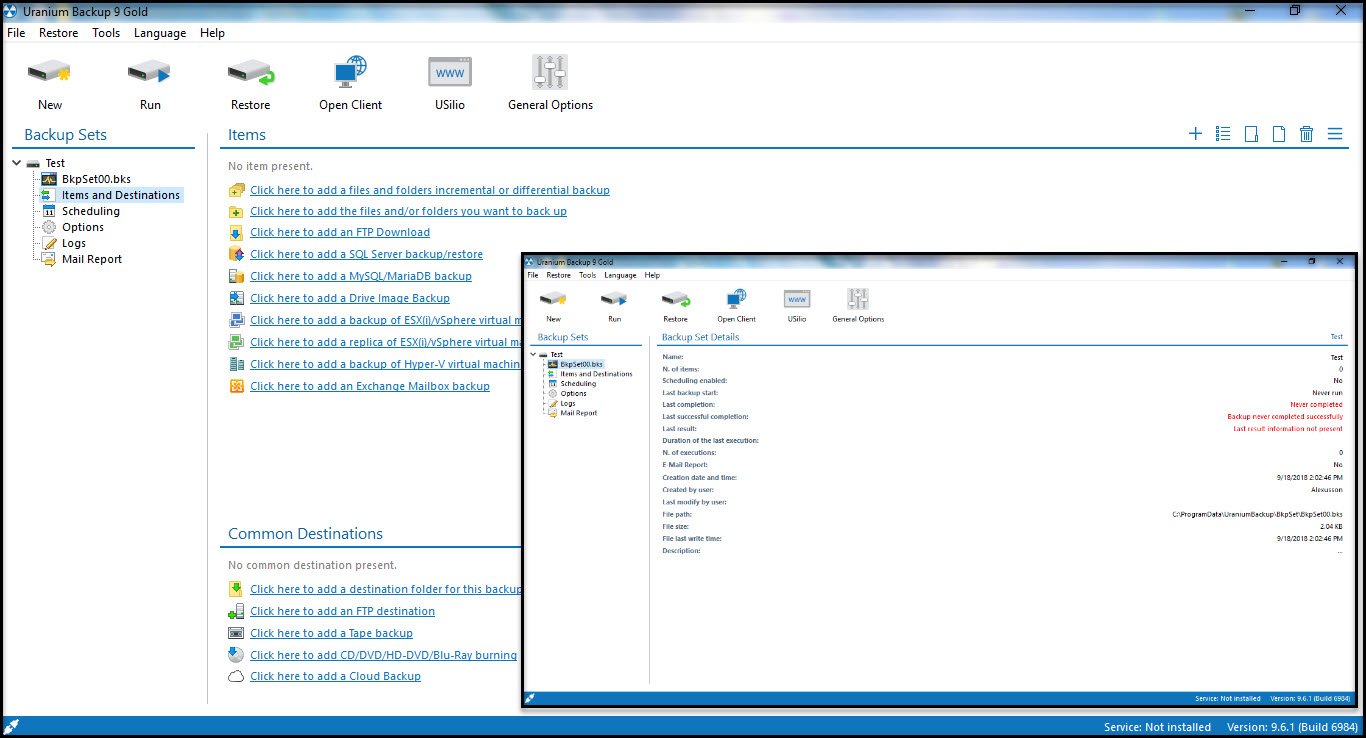This screenshot has width=1366, height=738.
Task: Open the Tools menu in the inset window
Action: [x=588, y=275]
